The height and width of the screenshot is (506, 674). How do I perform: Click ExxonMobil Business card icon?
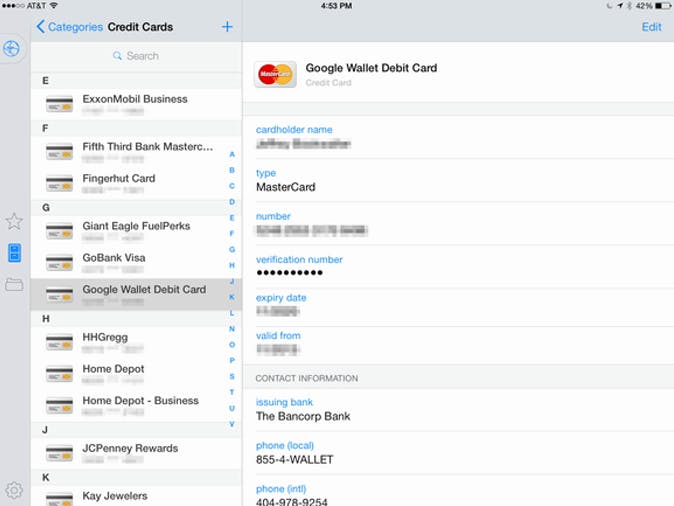(59, 104)
